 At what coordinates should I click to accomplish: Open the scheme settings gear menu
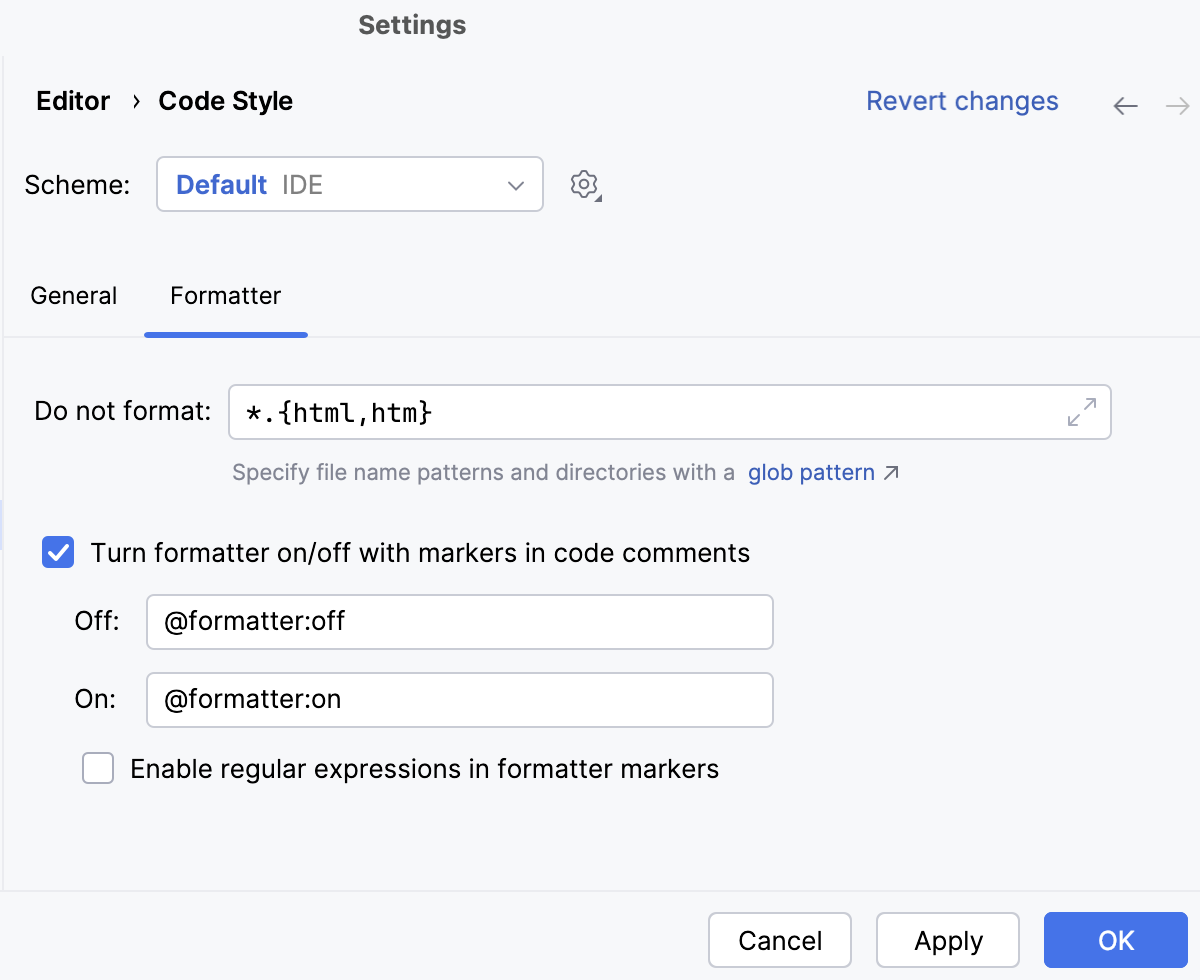coord(584,184)
